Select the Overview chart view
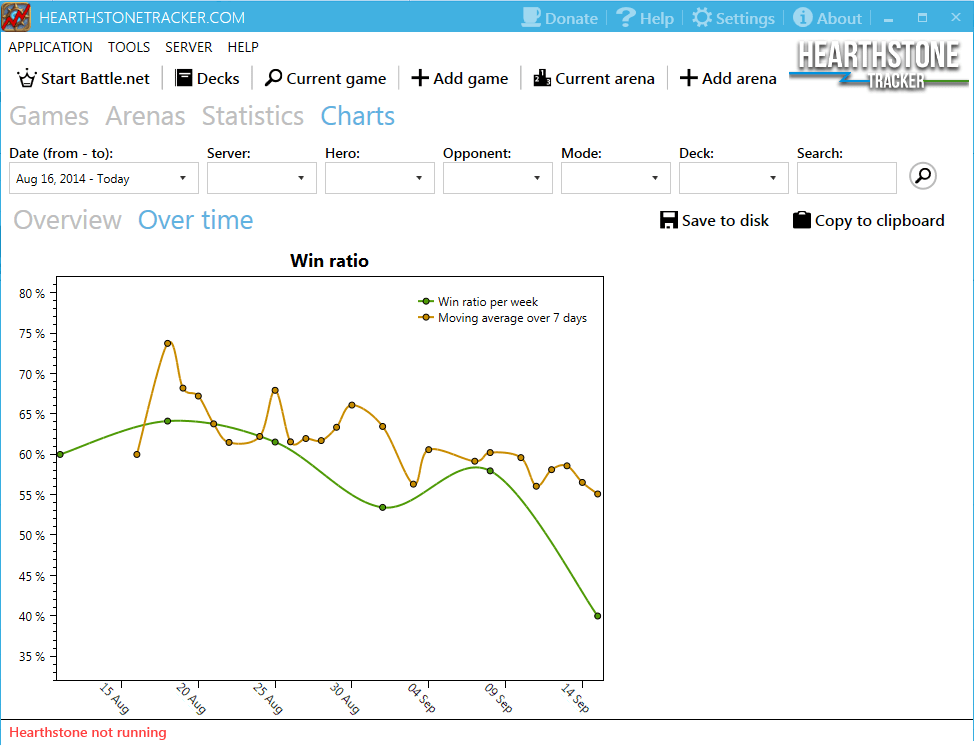The height and width of the screenshot is (746, 974). coord(67,220)
